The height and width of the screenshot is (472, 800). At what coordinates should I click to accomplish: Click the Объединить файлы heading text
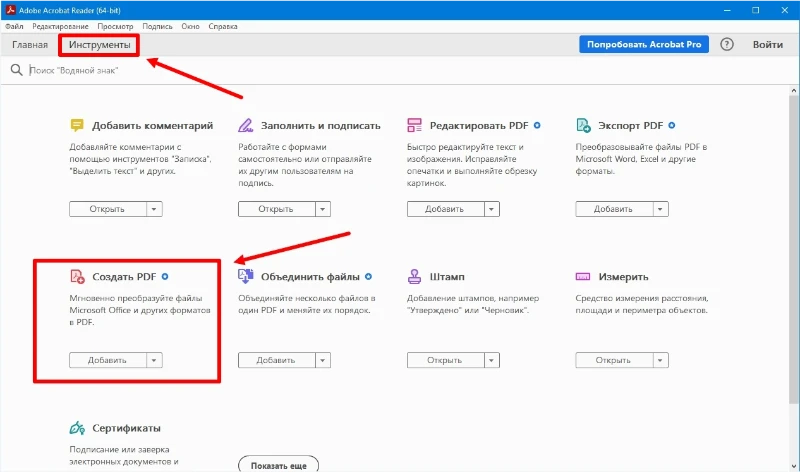point(310,277)
